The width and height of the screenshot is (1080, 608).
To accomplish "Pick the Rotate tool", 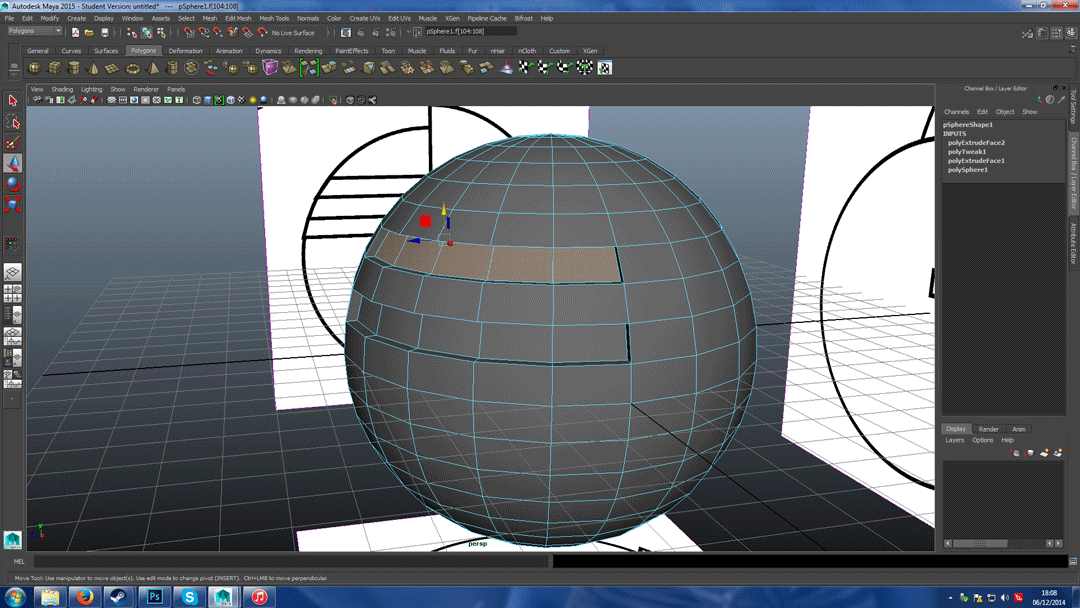I will pyautogui.click(x=12, y=184).
